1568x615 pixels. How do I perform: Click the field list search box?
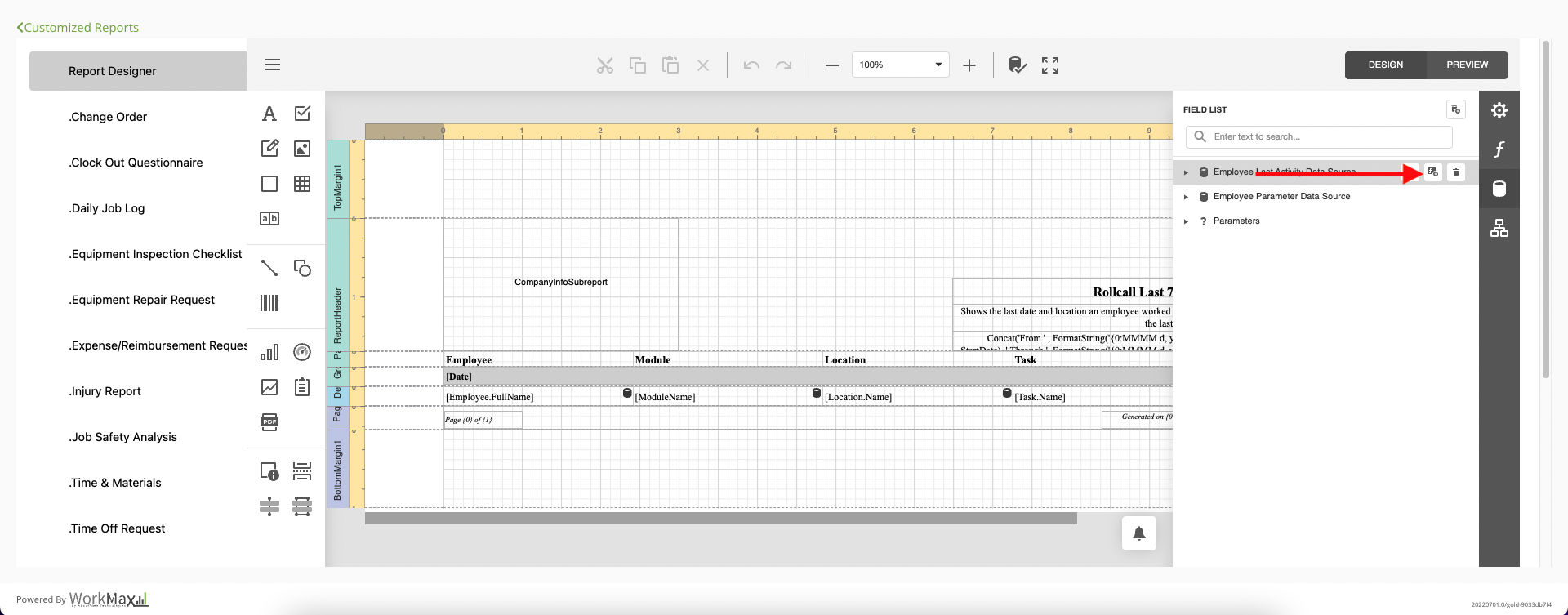pyautogui.click(x=1319, y=136)
